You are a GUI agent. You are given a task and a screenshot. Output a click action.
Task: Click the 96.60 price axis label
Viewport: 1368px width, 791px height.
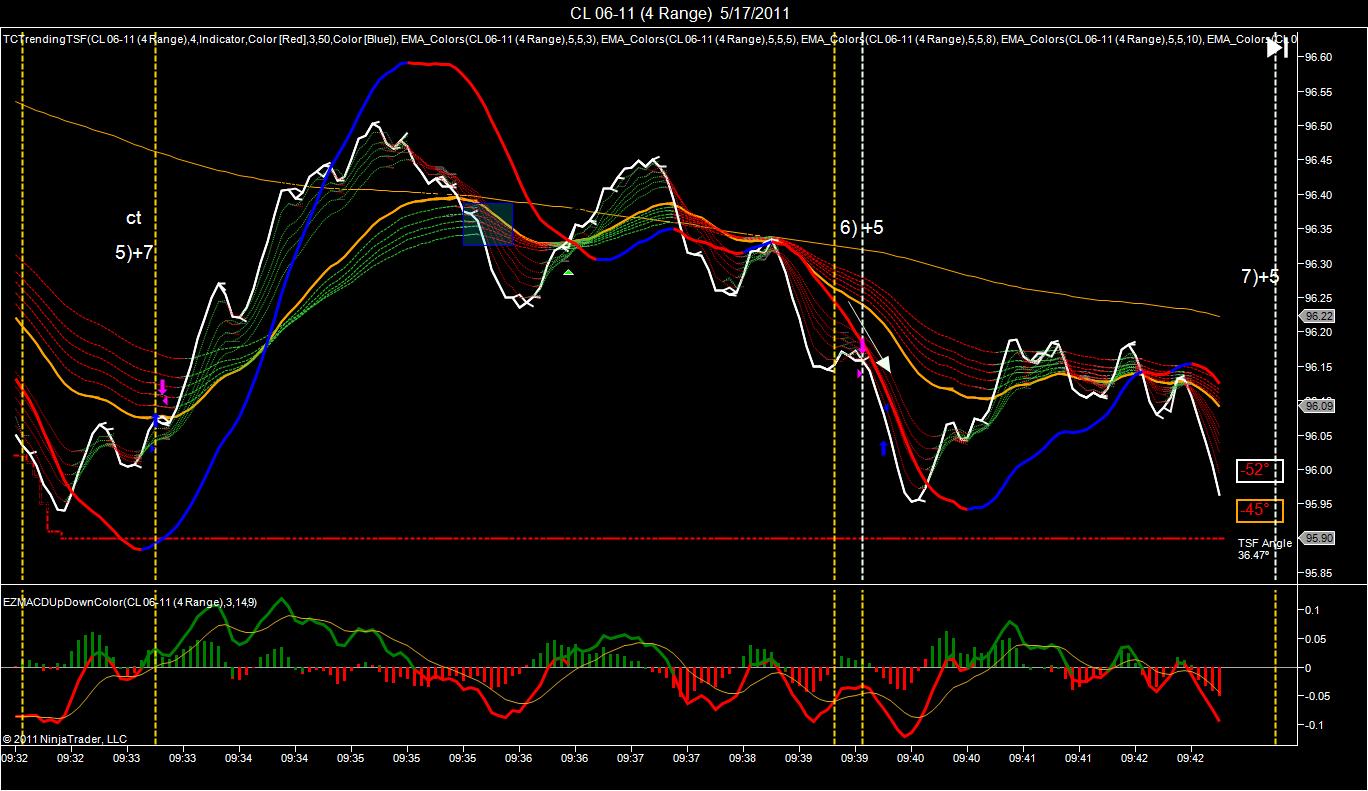tap(1319, 58)
